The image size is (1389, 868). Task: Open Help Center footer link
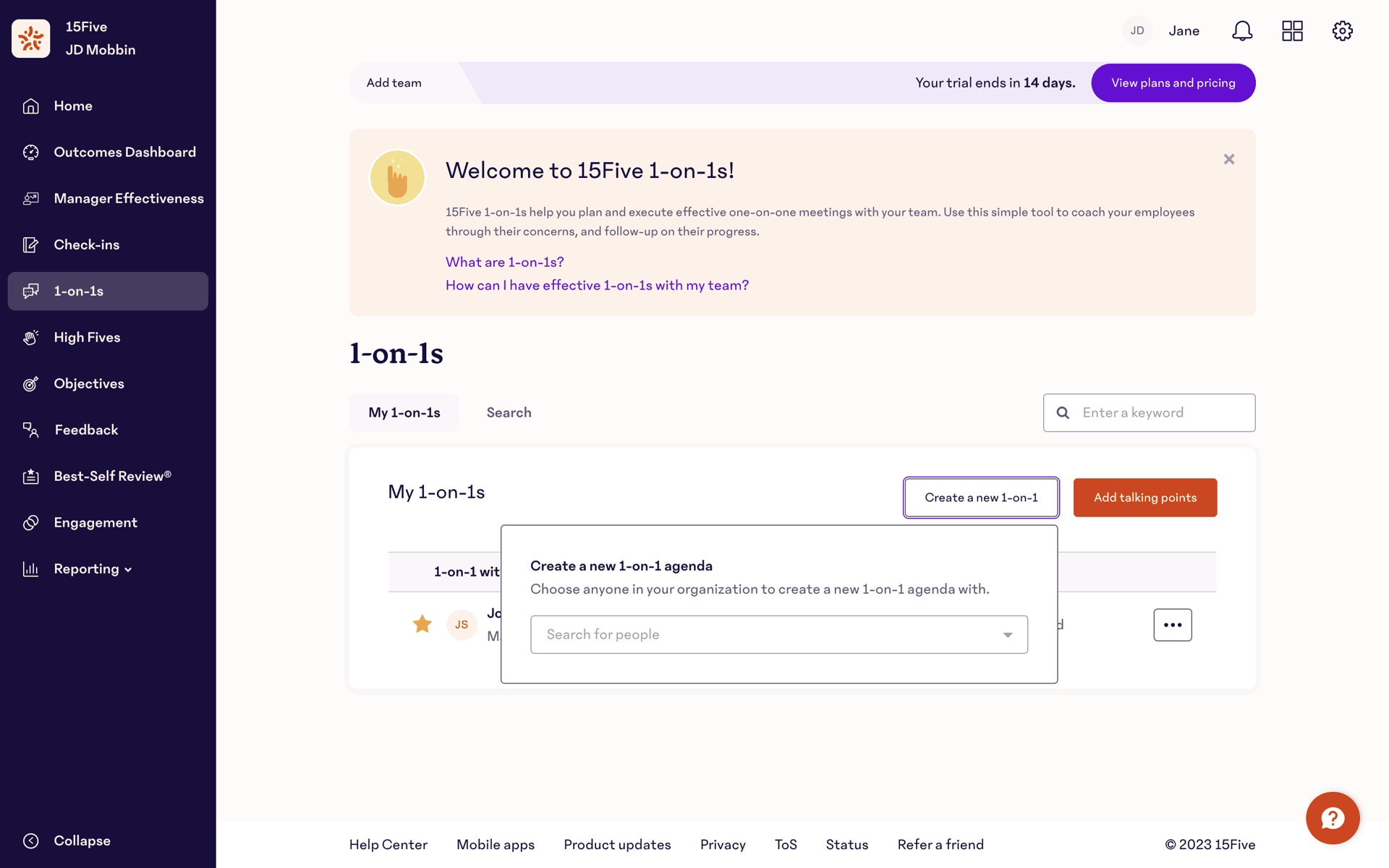(x=388, y=844)
